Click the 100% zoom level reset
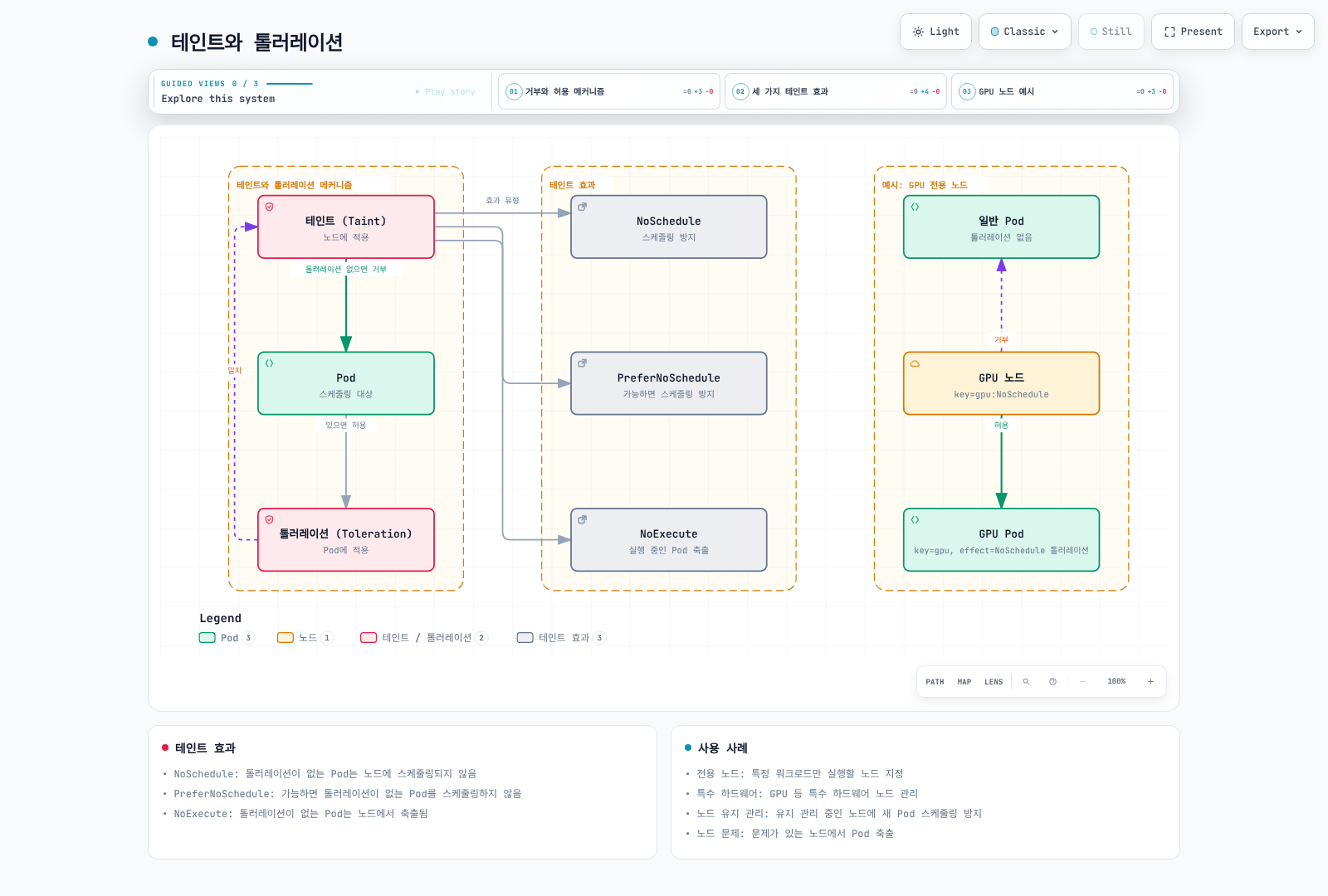The image size is (1328, 896). click(1116, 682)
